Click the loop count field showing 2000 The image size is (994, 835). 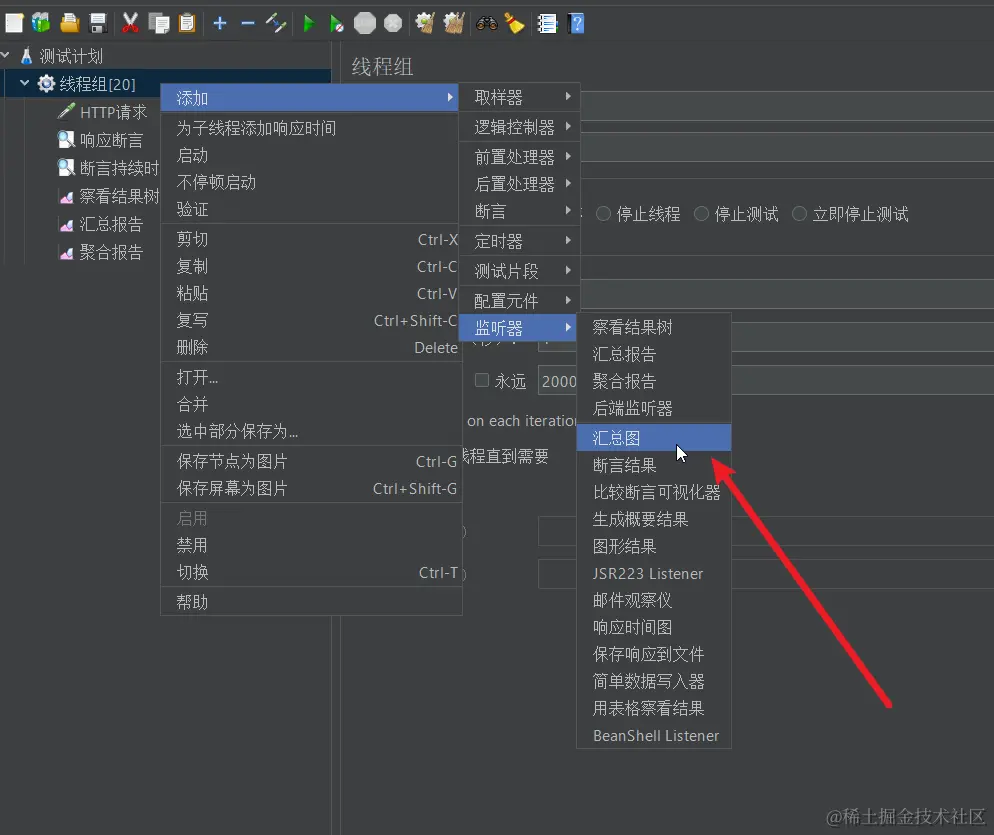pos(557,381)
